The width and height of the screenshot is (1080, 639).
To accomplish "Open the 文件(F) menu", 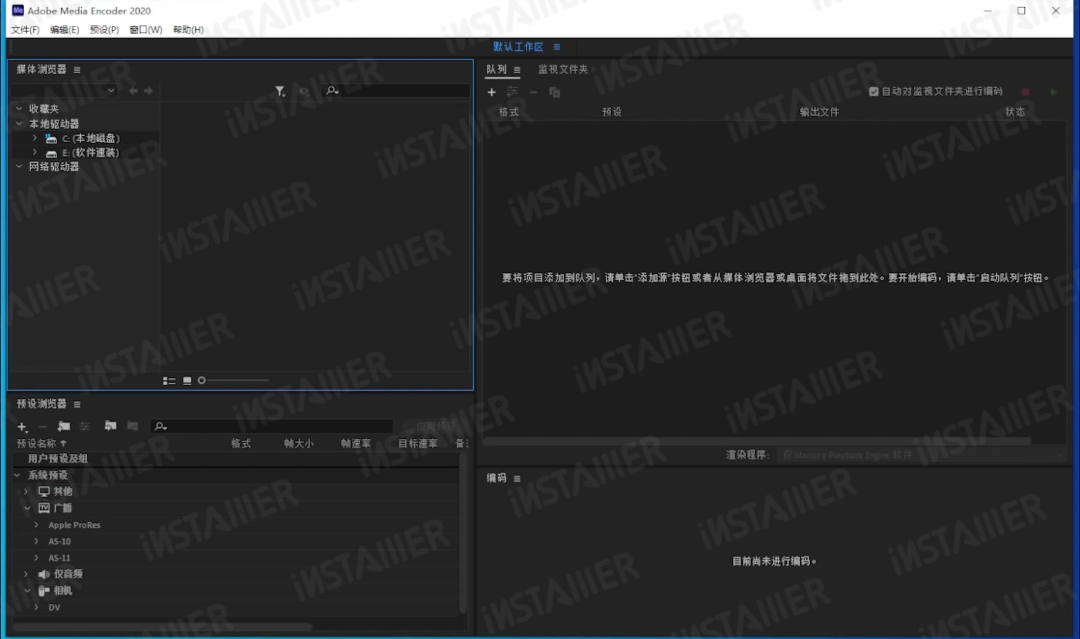I will [x=25, y=30].
